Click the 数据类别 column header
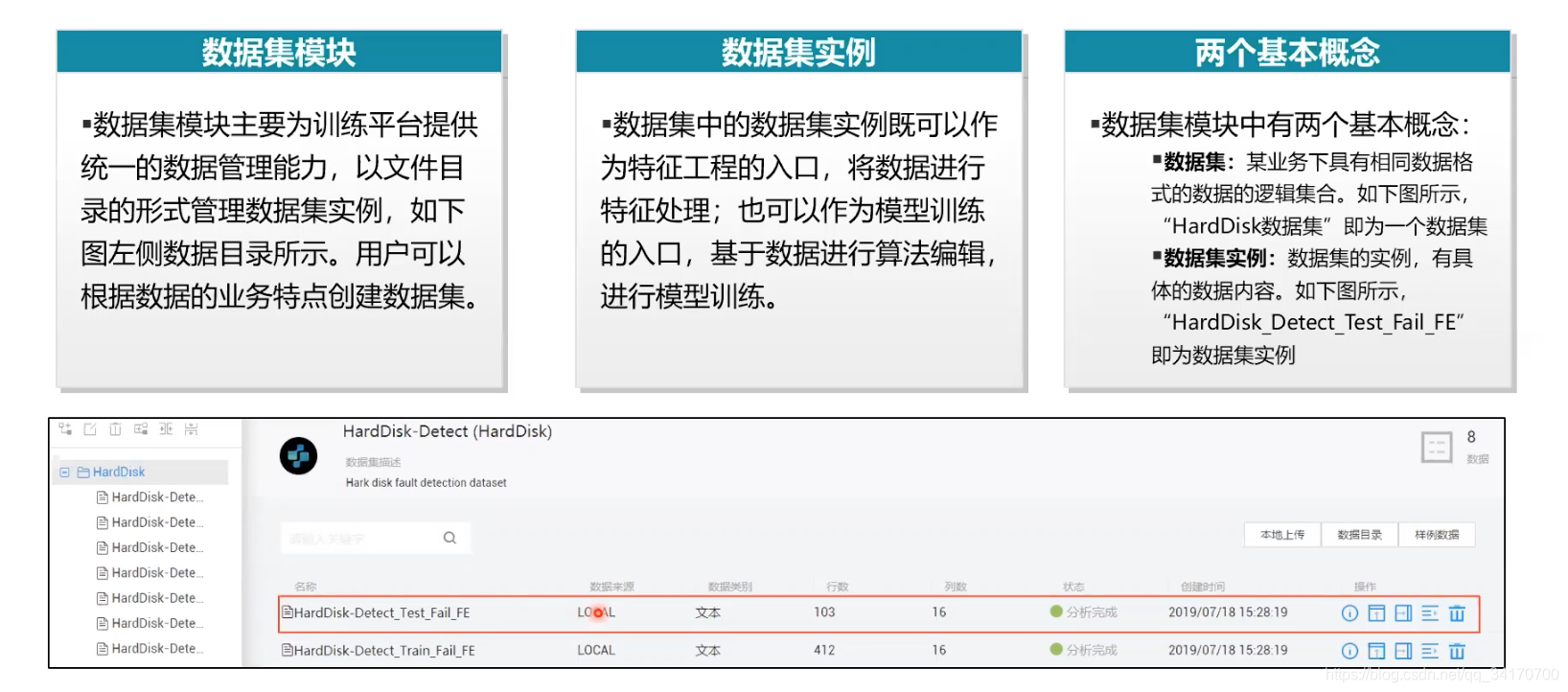This screenshot has width=1568, height=692. (x=730, y=587)
